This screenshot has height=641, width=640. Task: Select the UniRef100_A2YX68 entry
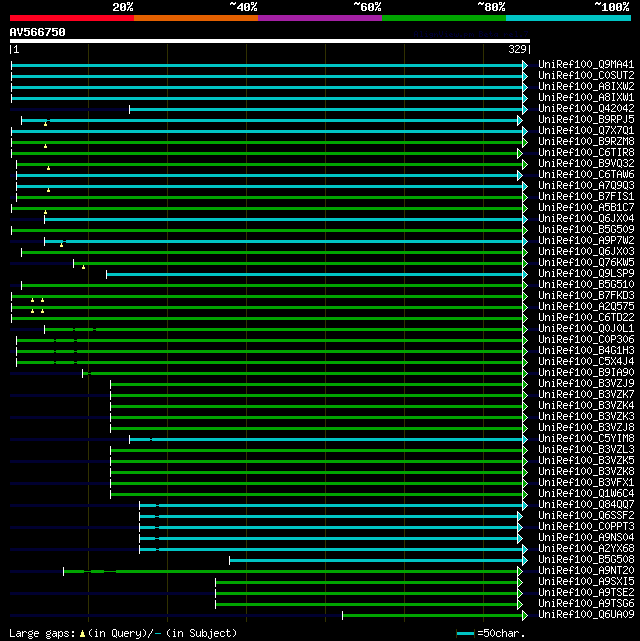point(586,548)
